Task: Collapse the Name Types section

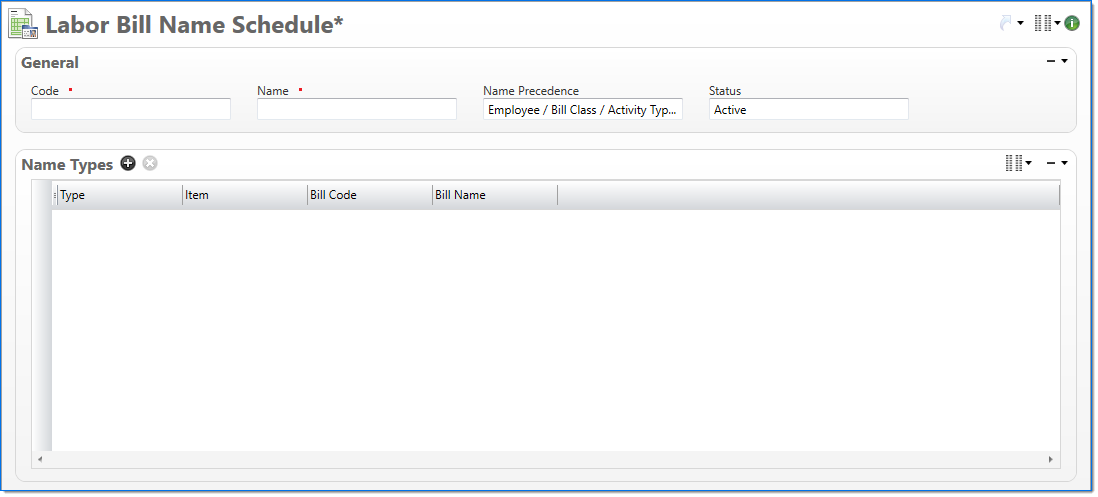Action: pyautogui.click(x=1051, y=163)
